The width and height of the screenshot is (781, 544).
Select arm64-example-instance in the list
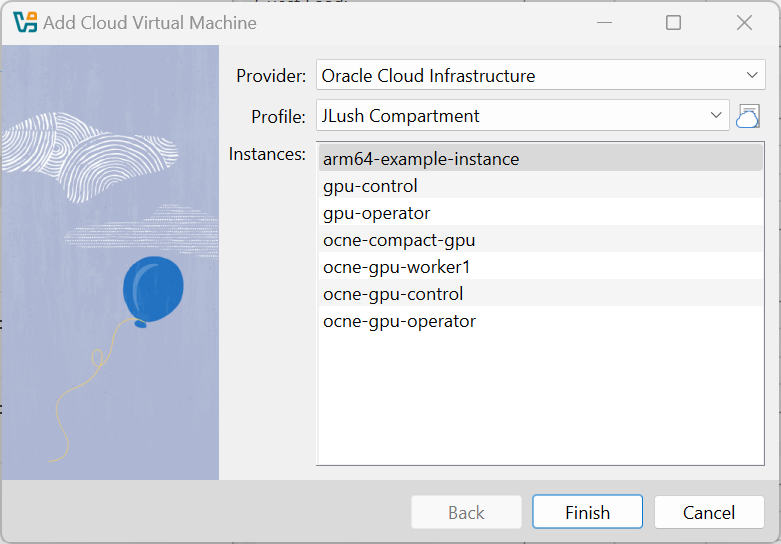[421, 159]
